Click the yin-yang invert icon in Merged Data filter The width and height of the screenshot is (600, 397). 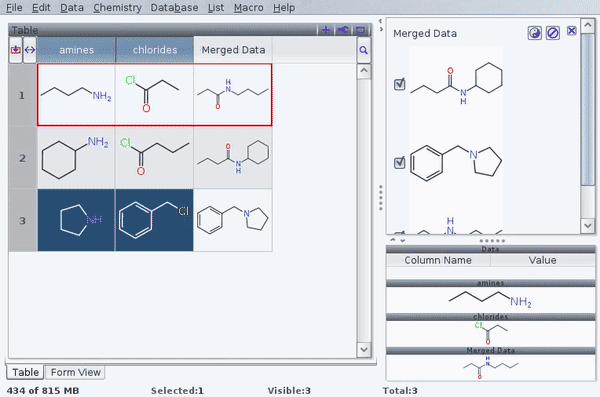pos(535,33)
